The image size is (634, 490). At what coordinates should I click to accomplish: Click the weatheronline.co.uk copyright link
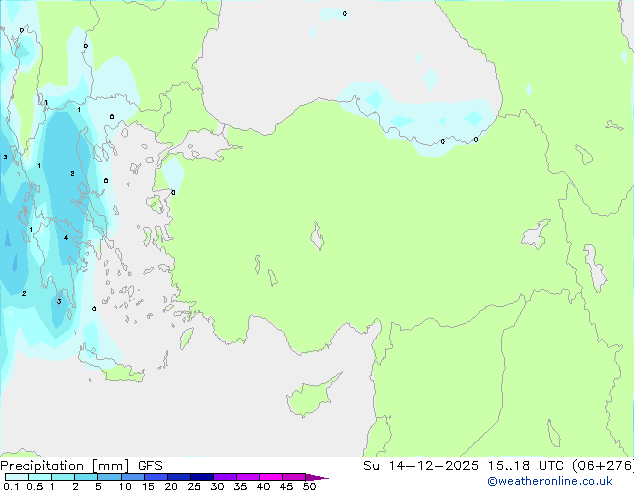[550, 481]
